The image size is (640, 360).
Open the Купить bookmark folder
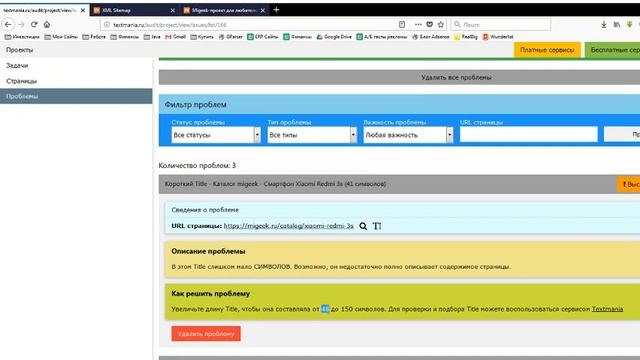pyautogui.click(x=202, y=37)
